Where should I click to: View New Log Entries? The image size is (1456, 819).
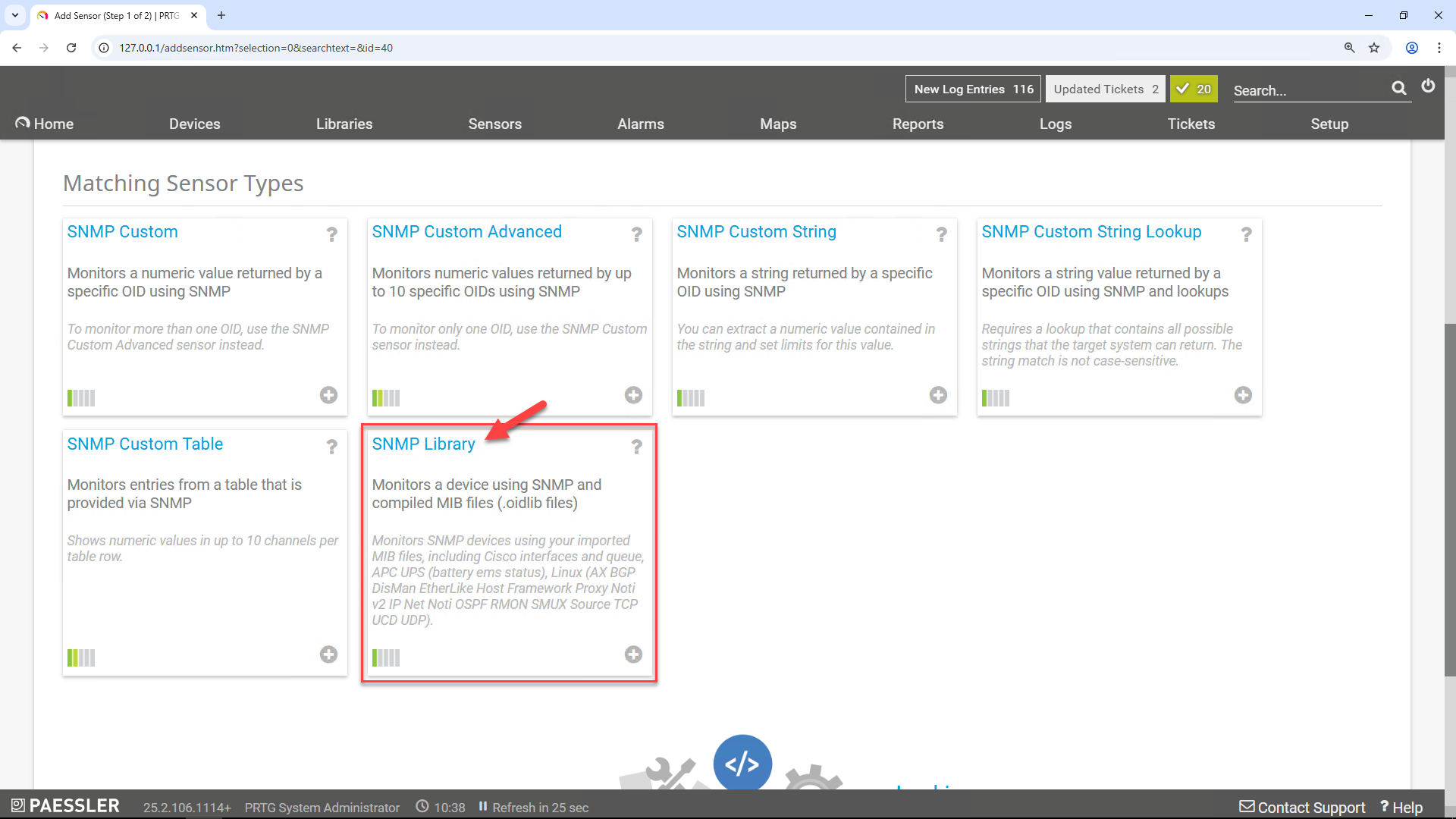(x=972, y=89)
